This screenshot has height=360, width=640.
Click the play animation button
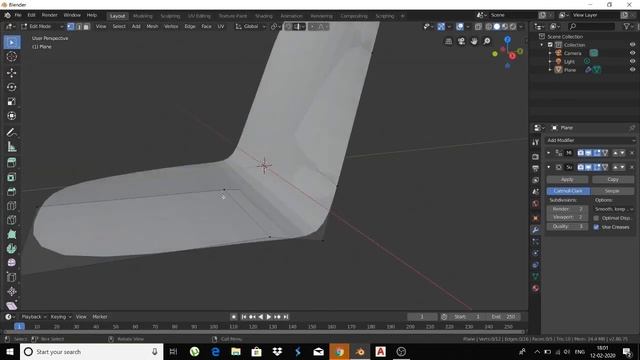pyautogui.click(x=269, y=317)
